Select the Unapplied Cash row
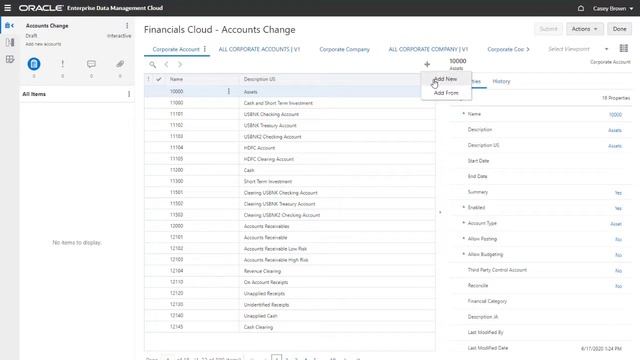 point(290,316)
